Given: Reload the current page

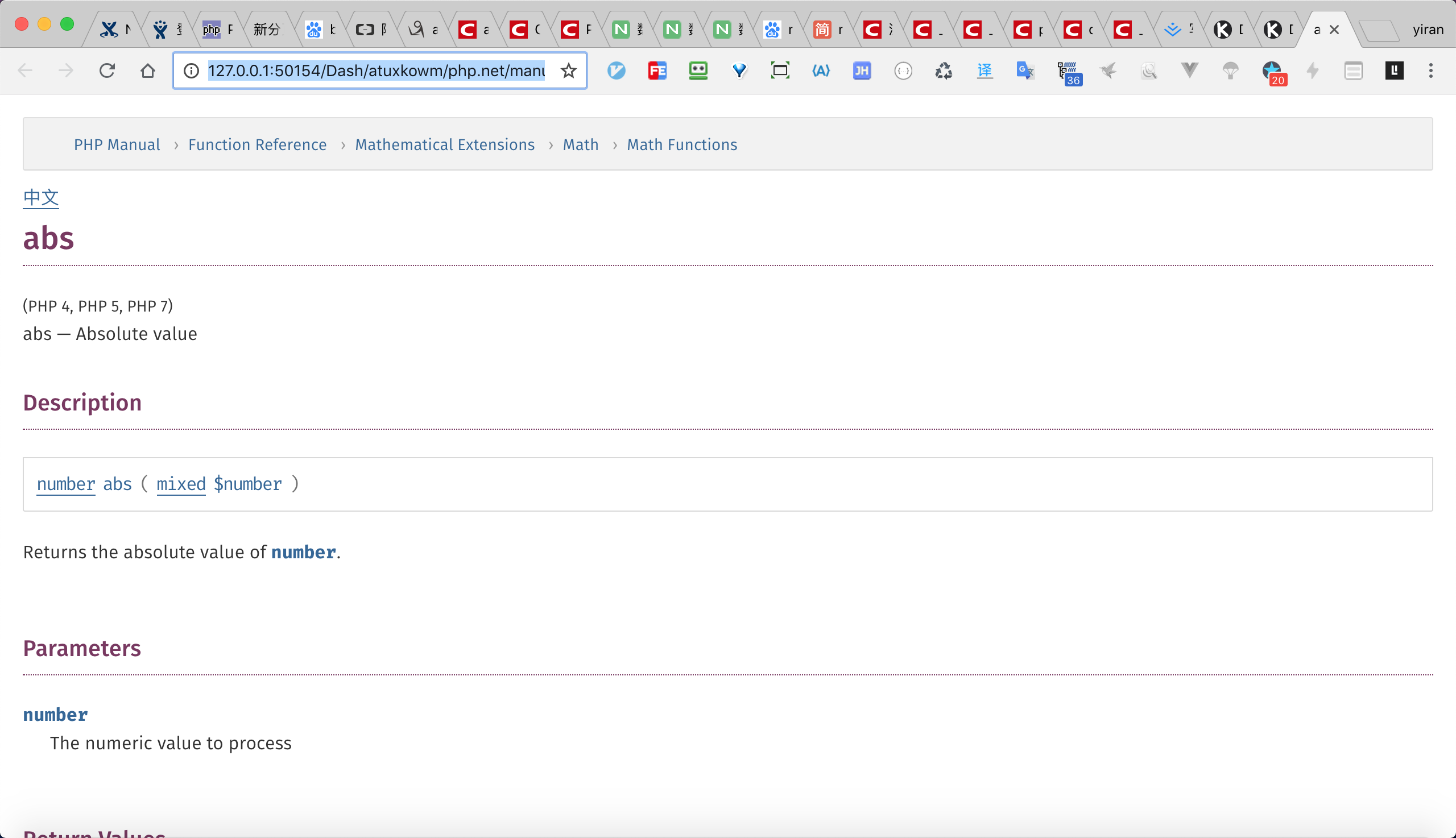Looking at the screenshot, I should pyautogui.click(x=107, y=71).
